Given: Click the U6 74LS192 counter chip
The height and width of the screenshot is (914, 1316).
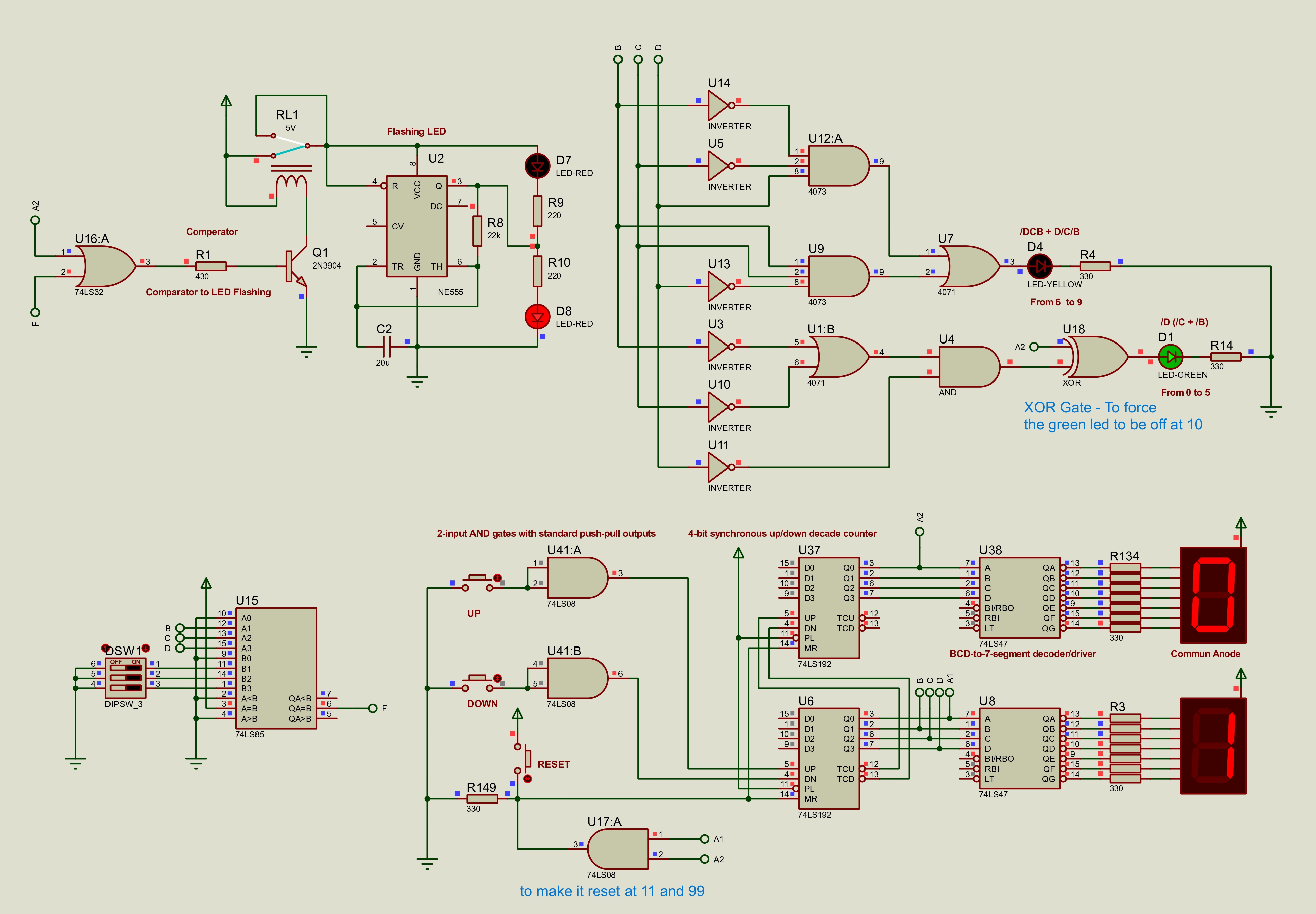Looking at the screenshot, I should click(829, 758).
